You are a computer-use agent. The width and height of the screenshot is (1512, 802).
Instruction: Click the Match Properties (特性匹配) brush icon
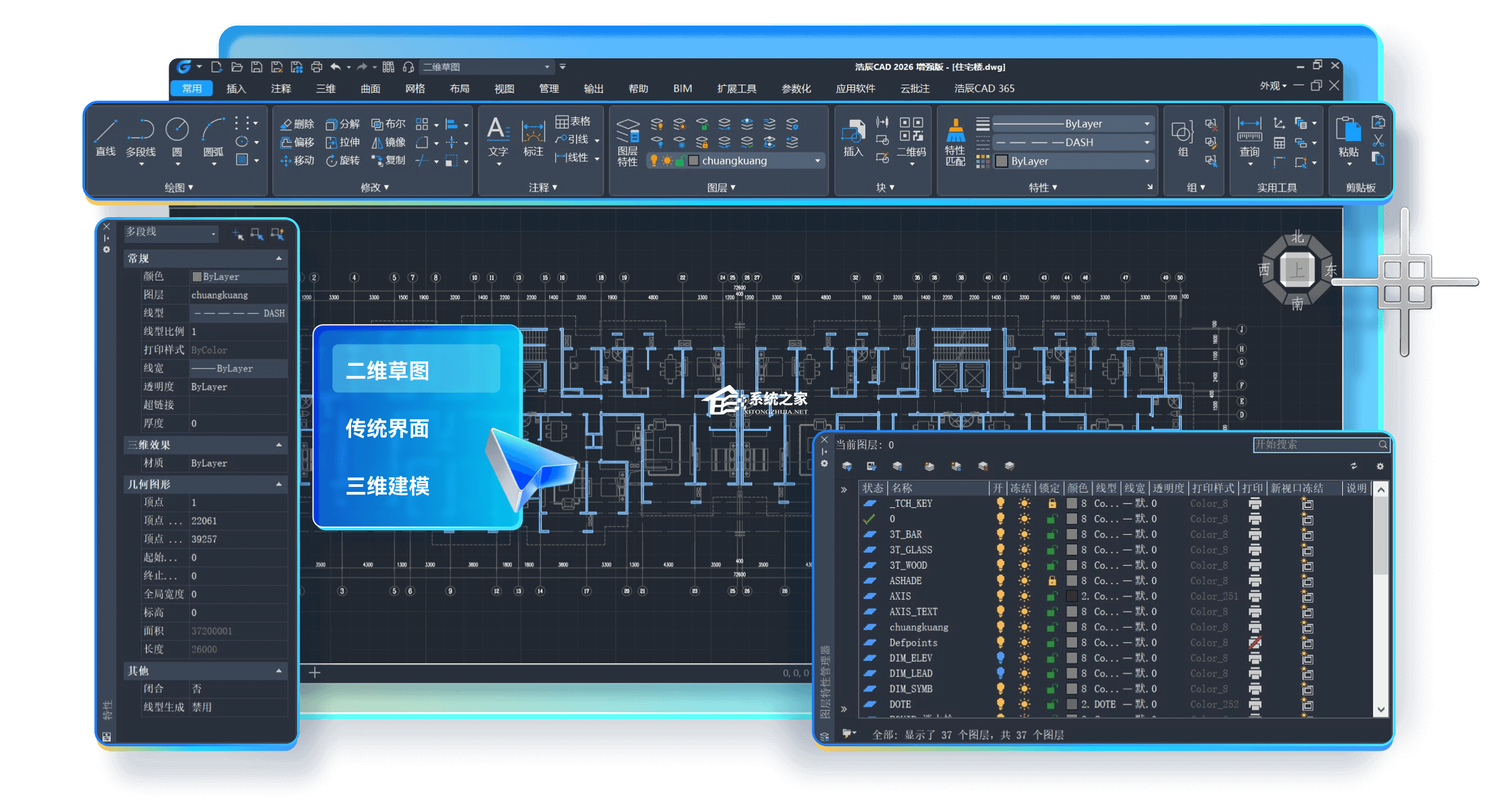[955, 131]
